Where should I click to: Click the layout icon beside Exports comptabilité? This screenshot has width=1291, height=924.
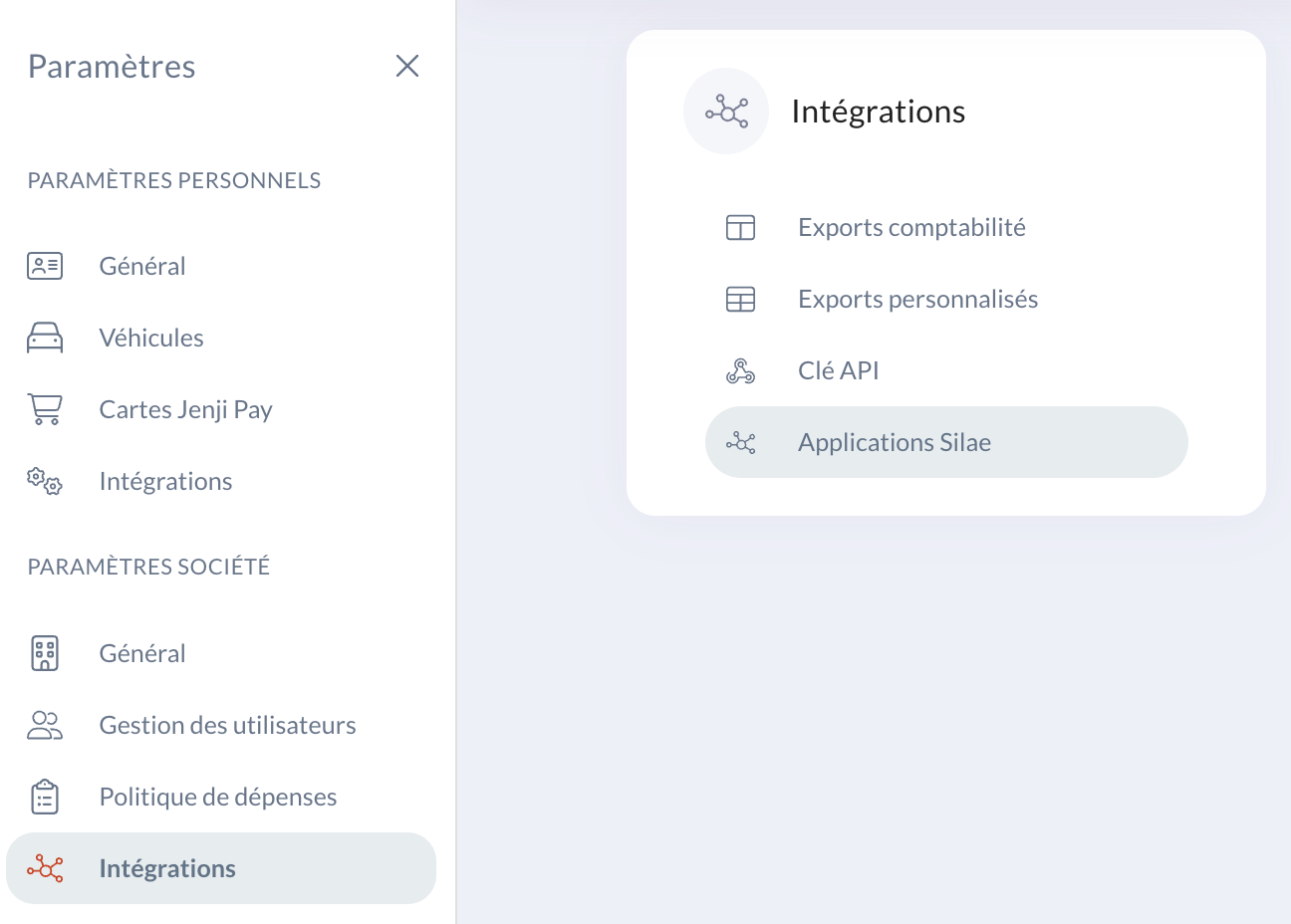tap(740, 227)
